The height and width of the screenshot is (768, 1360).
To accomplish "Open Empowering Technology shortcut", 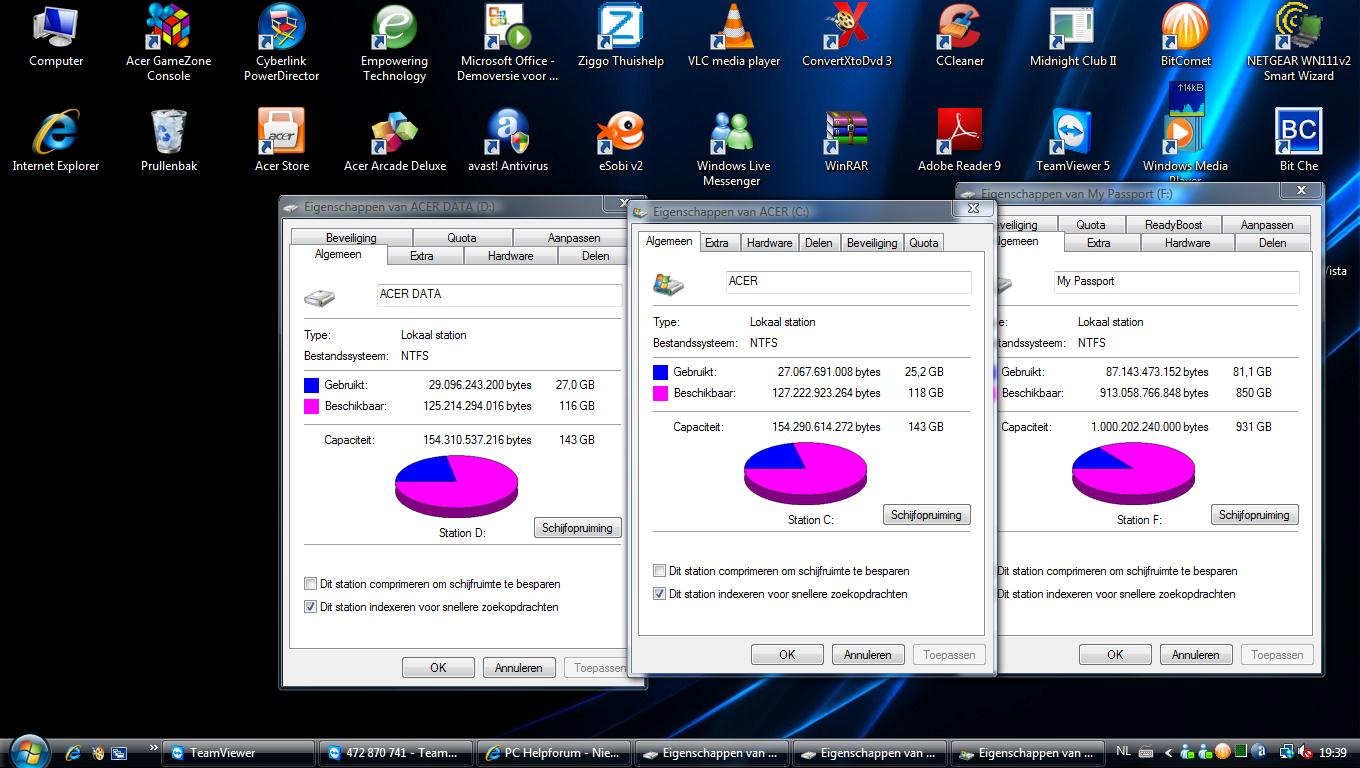I will (x=394, y=42).
